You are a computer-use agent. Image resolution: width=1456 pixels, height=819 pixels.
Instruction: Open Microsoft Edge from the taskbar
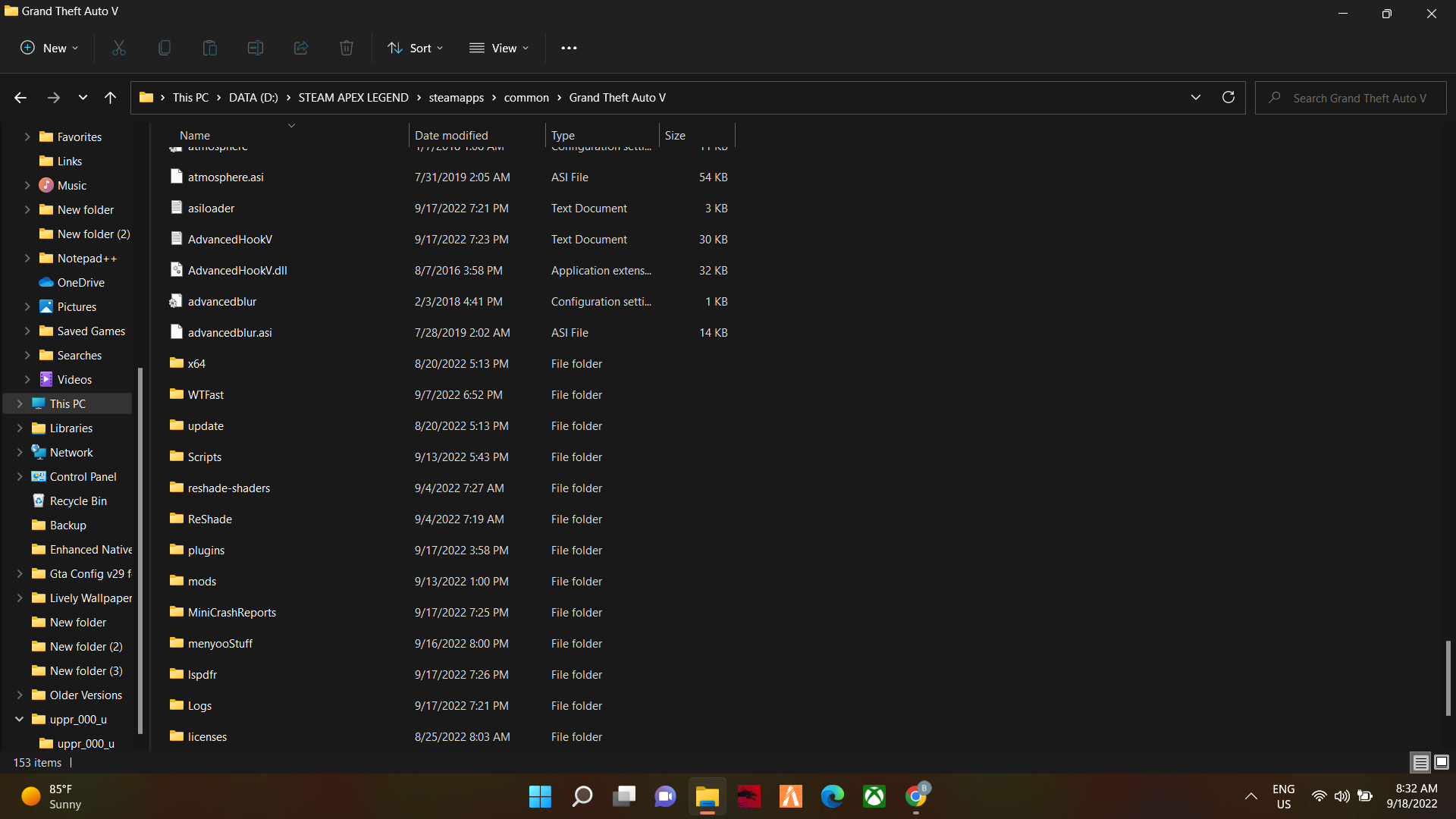tap(832, 796)
